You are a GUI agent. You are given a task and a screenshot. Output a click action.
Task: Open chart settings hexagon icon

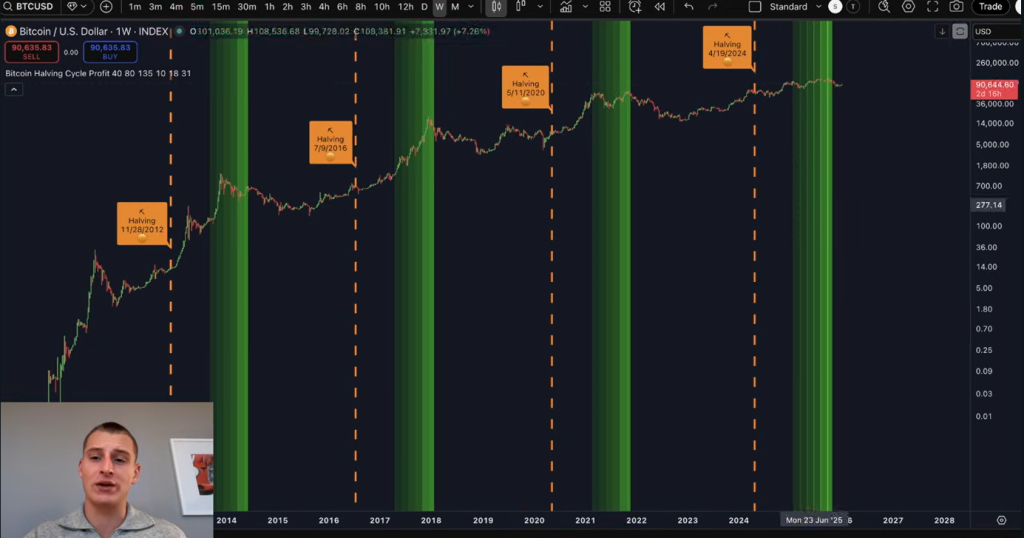(908, 7)
